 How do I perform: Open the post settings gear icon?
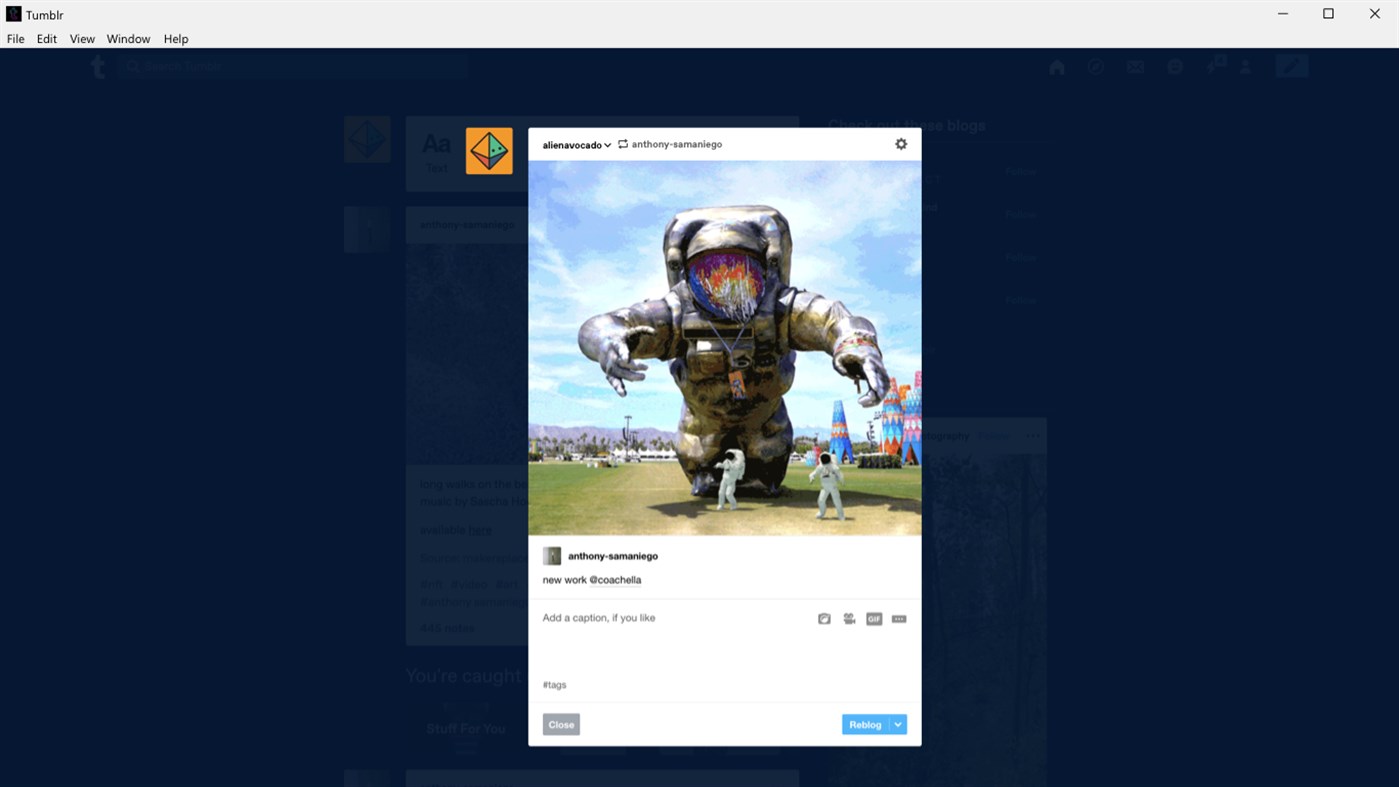pos(901,143)
